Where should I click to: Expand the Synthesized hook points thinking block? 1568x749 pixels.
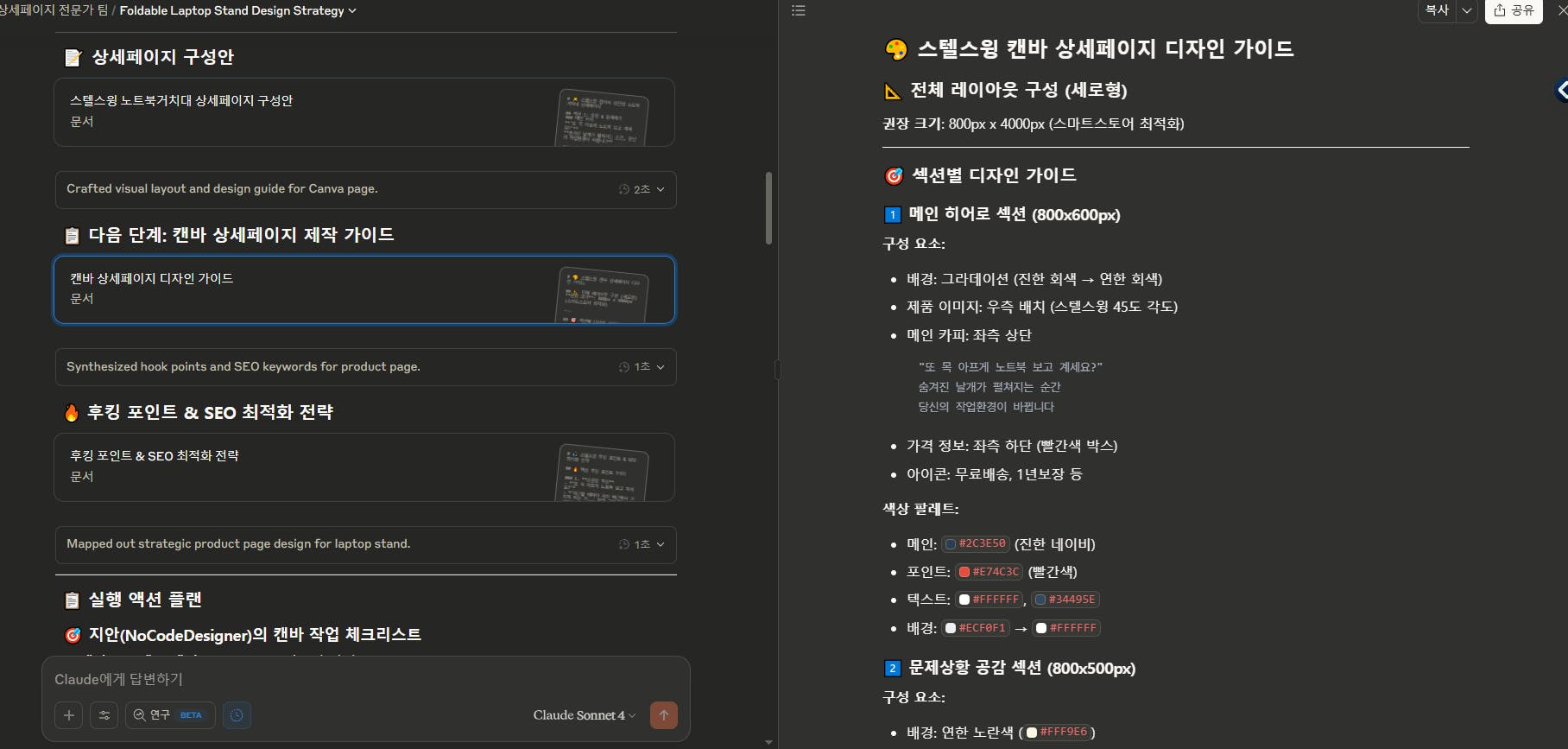(x=365, y=367)
